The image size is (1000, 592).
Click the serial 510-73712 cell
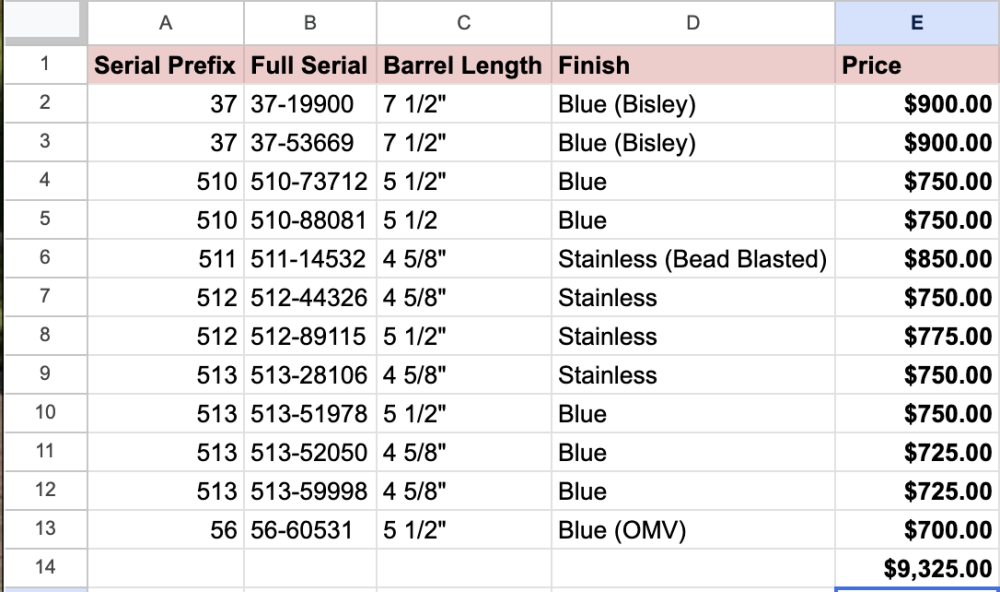click(x=310, y=181)
